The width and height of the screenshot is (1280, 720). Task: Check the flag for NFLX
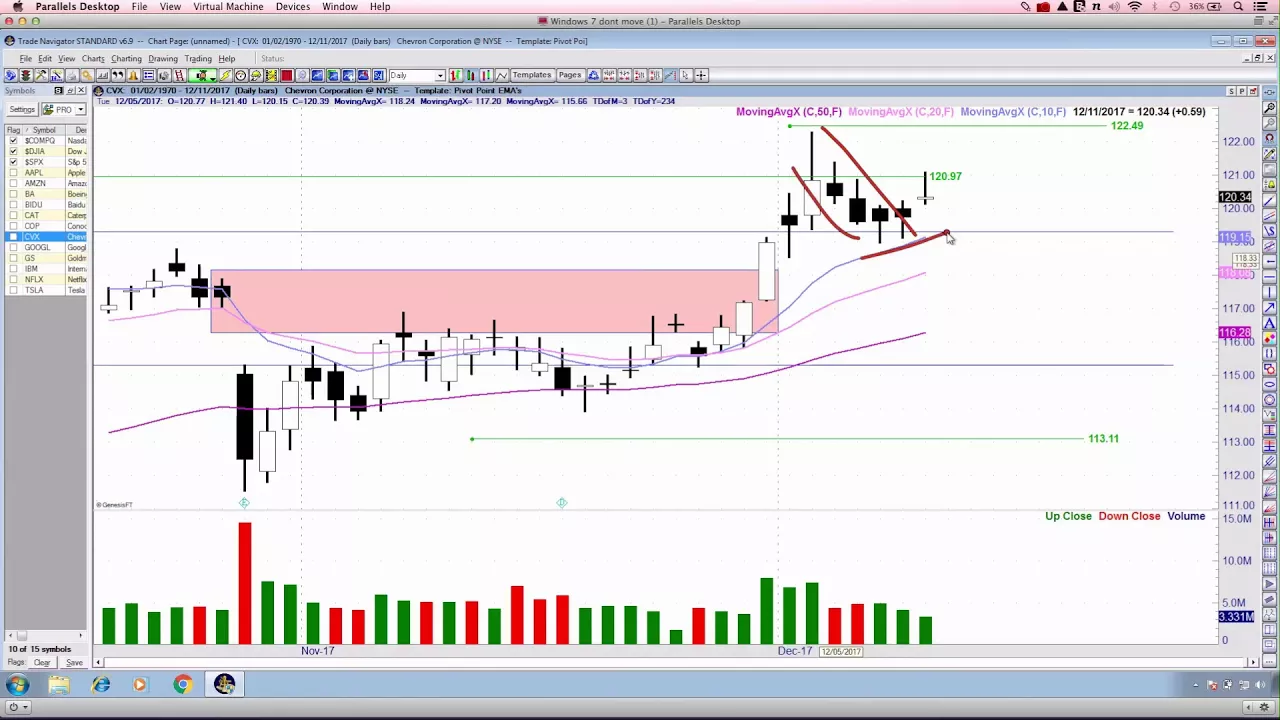(x=13, y=279)
